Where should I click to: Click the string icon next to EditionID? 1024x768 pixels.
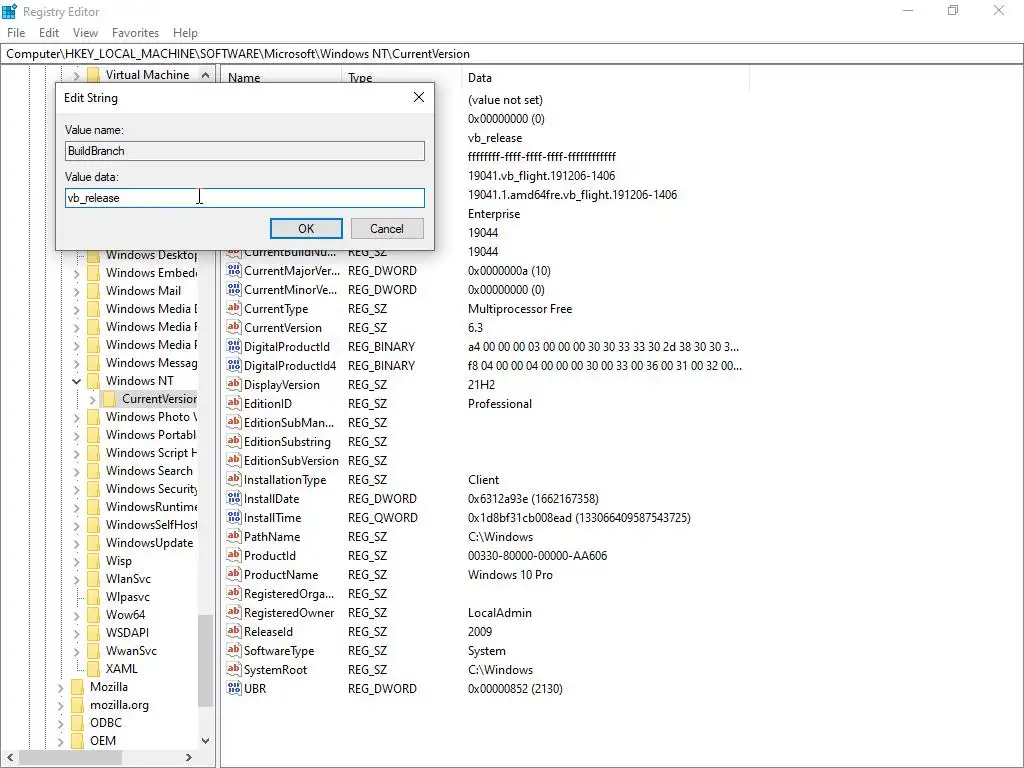click(x=234, y=403)
